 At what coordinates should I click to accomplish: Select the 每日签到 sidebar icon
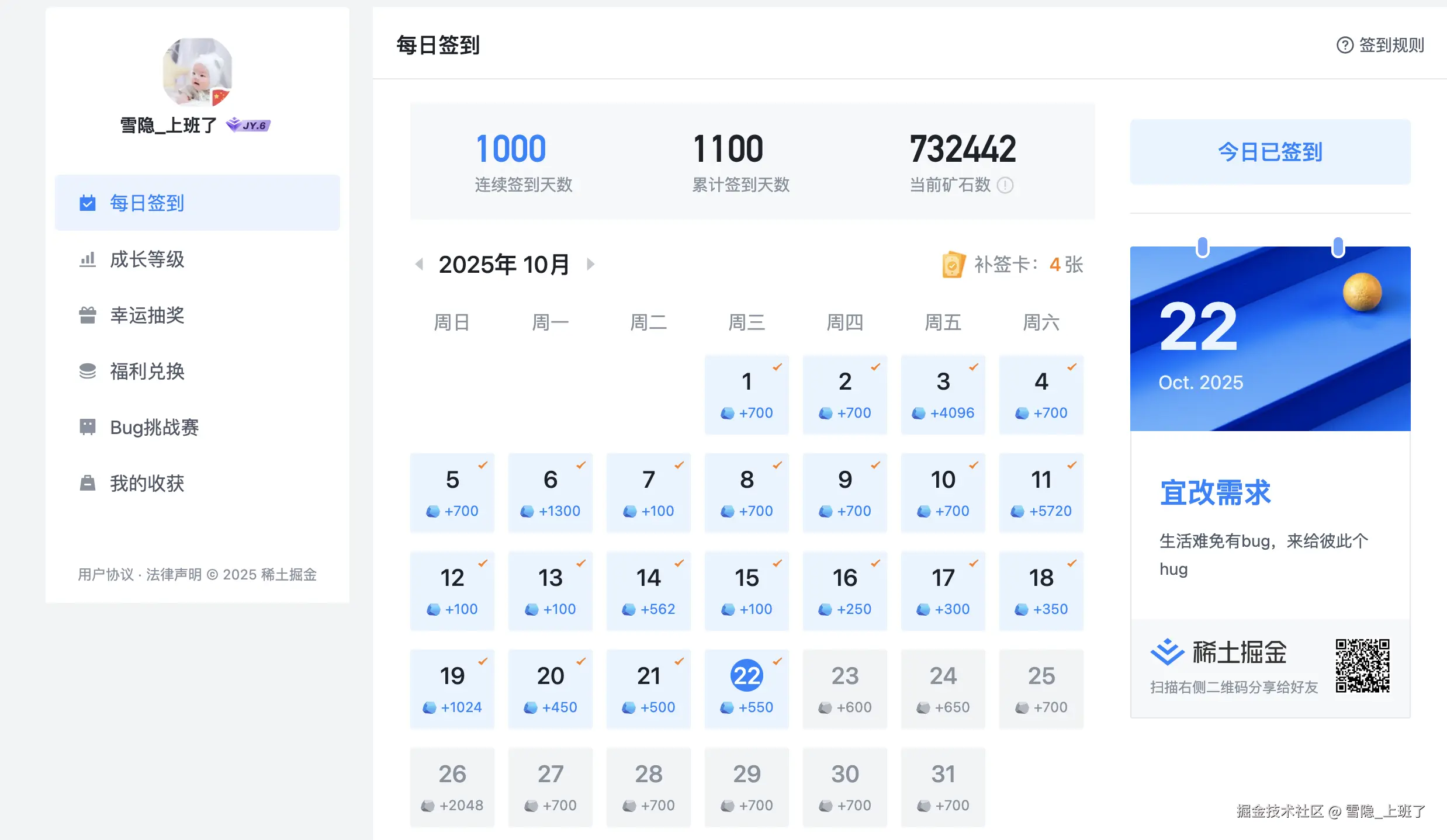point(86,203)
